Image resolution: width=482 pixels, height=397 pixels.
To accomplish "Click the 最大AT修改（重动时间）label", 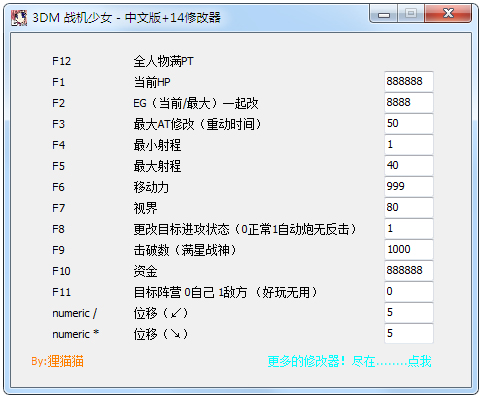I will (197, 124).
